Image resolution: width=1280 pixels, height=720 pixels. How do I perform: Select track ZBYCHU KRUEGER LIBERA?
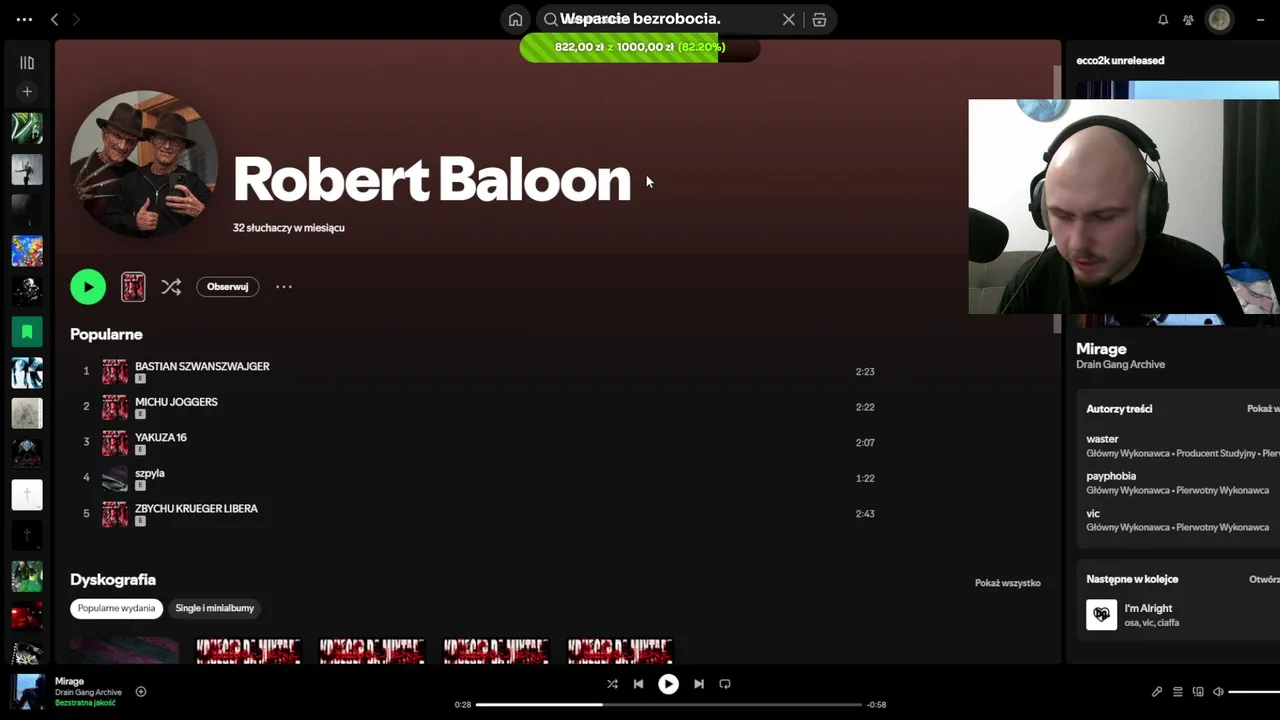coord(196,508)
